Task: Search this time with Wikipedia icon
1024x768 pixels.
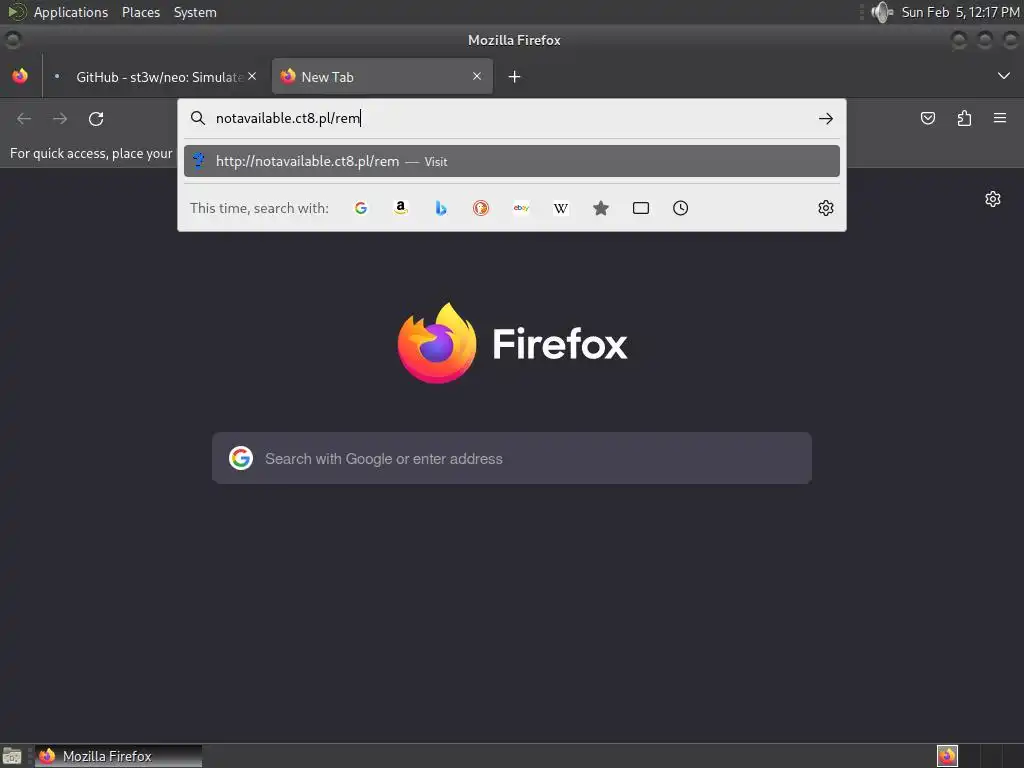Action: point(561,208)
